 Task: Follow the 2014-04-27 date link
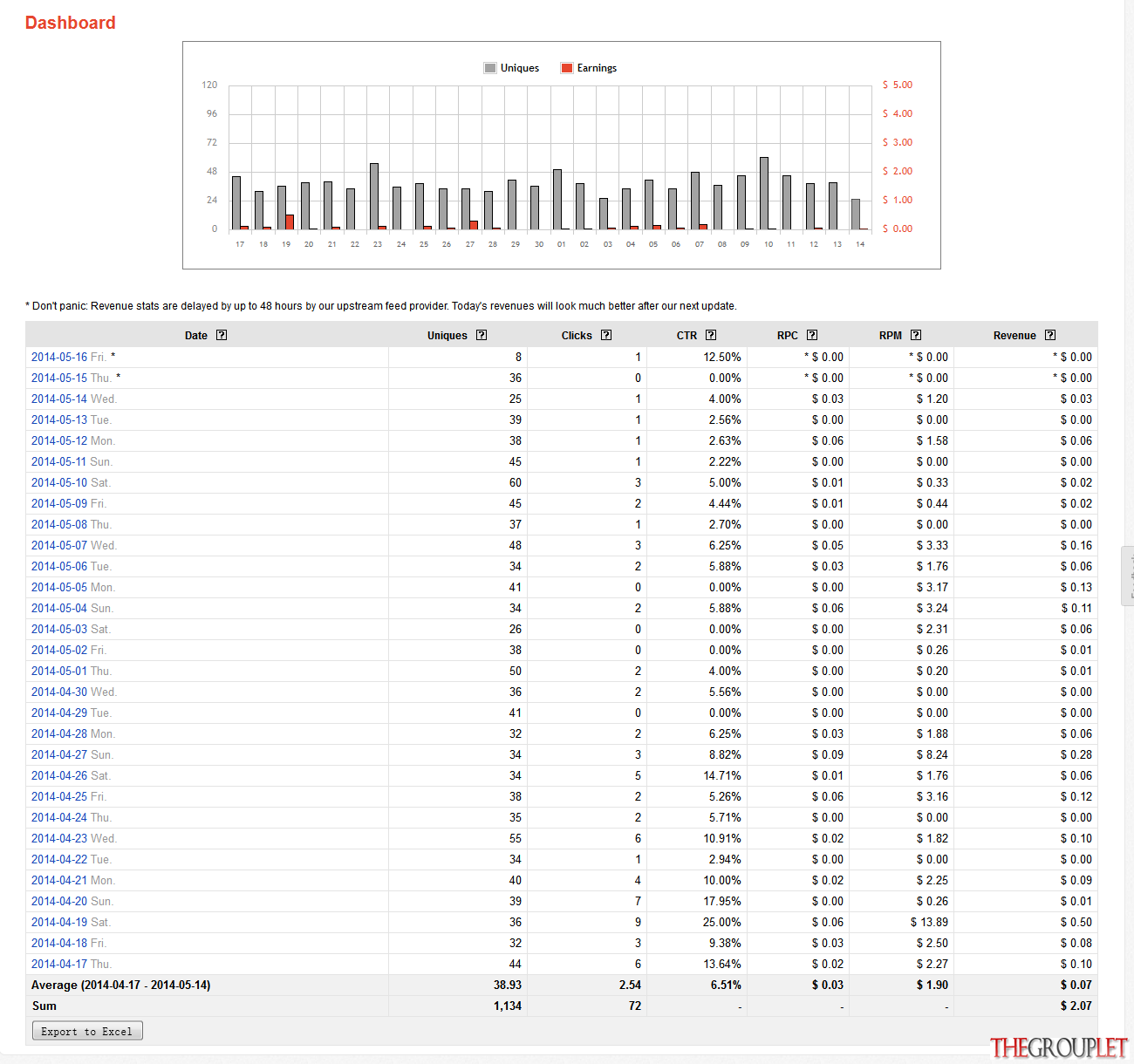tap(59, 754)
